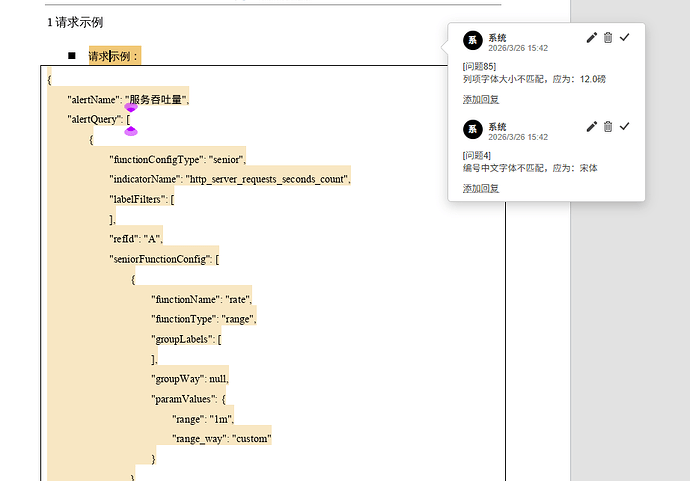This screenshot has width=690, height=481.
Task: Mark the 问题4 comment as resolved
Action: click(x=625, y=126)
